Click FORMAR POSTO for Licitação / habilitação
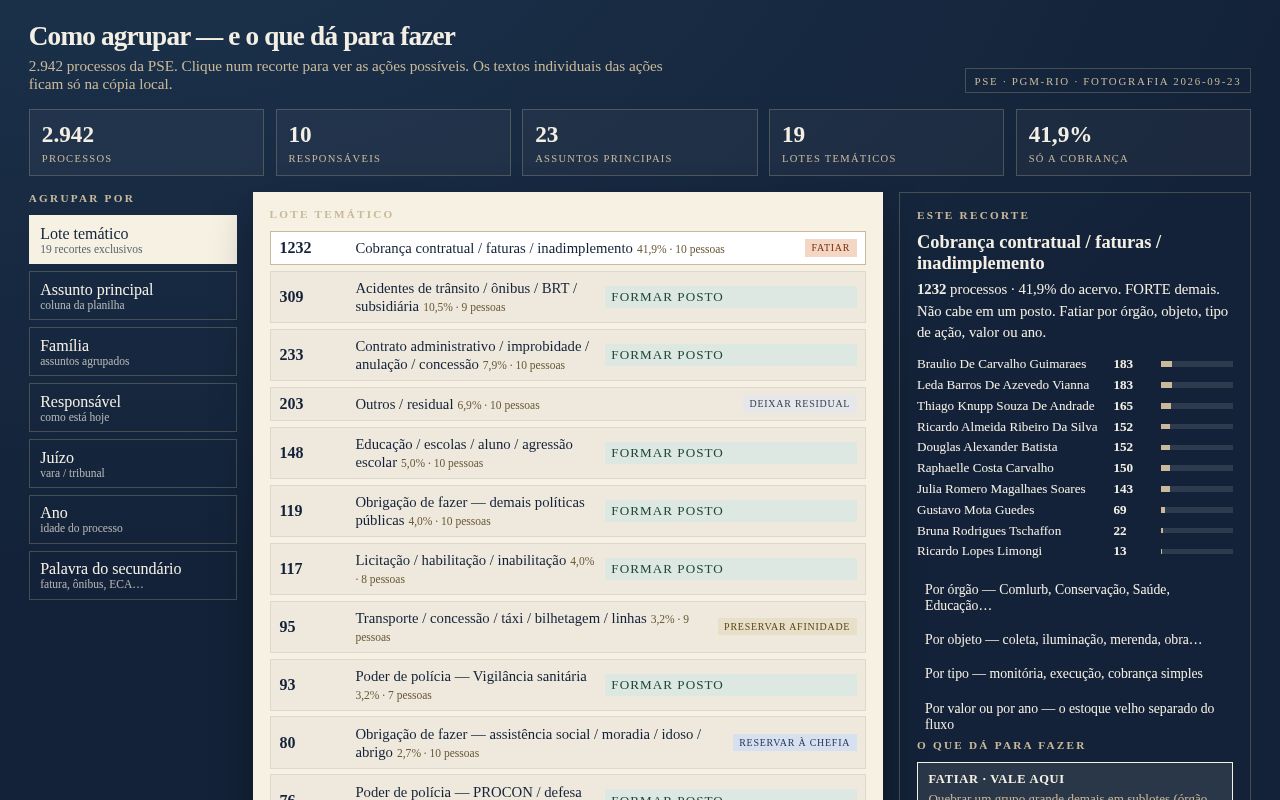The height and width of the screenshot is (800, 1280). coord(731,569)
